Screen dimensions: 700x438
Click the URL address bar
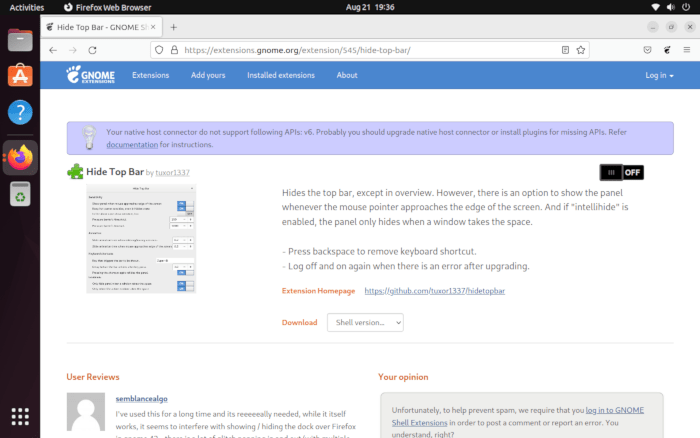coord(370,50)
